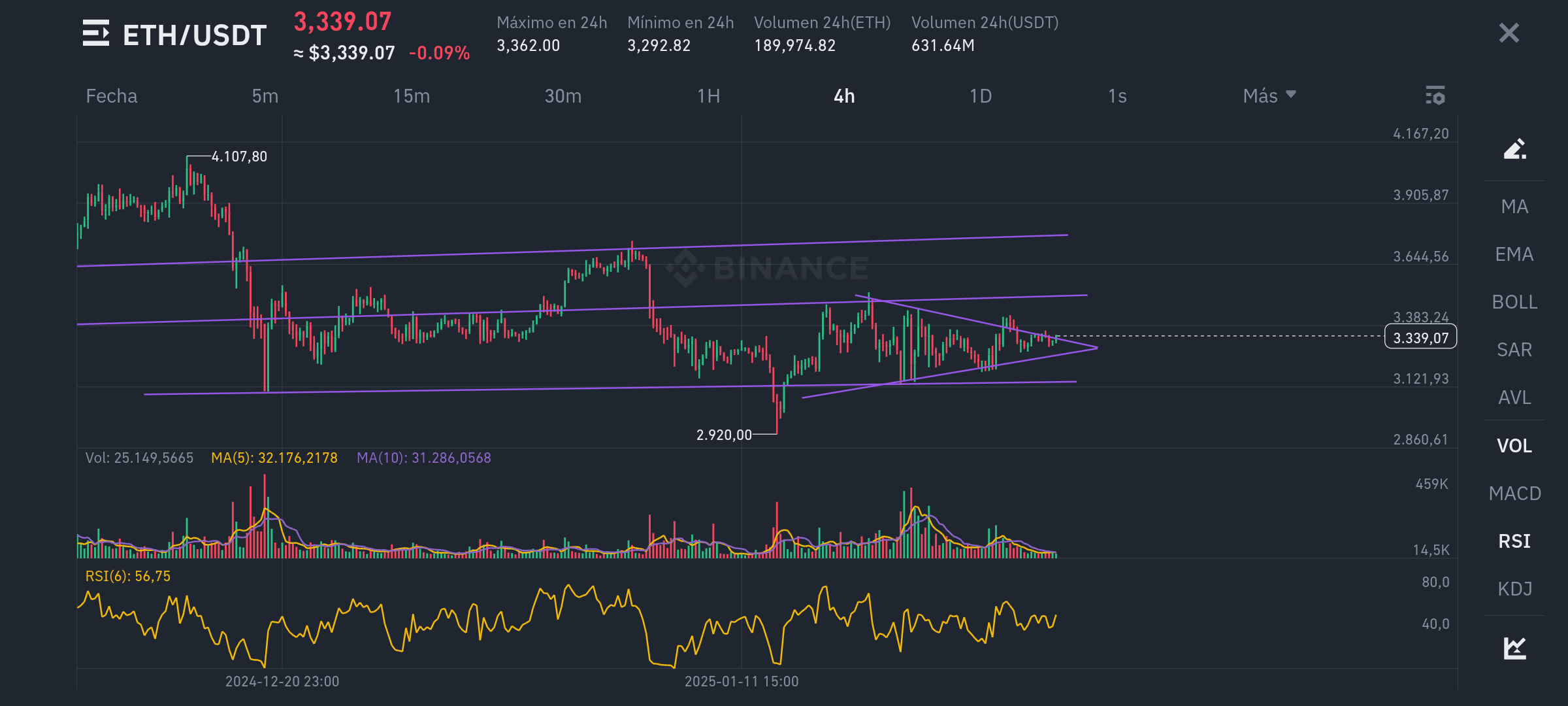1568x706 pixels.
Task: Click the 40,0 RSI axis label
Action: (1435, 624)
